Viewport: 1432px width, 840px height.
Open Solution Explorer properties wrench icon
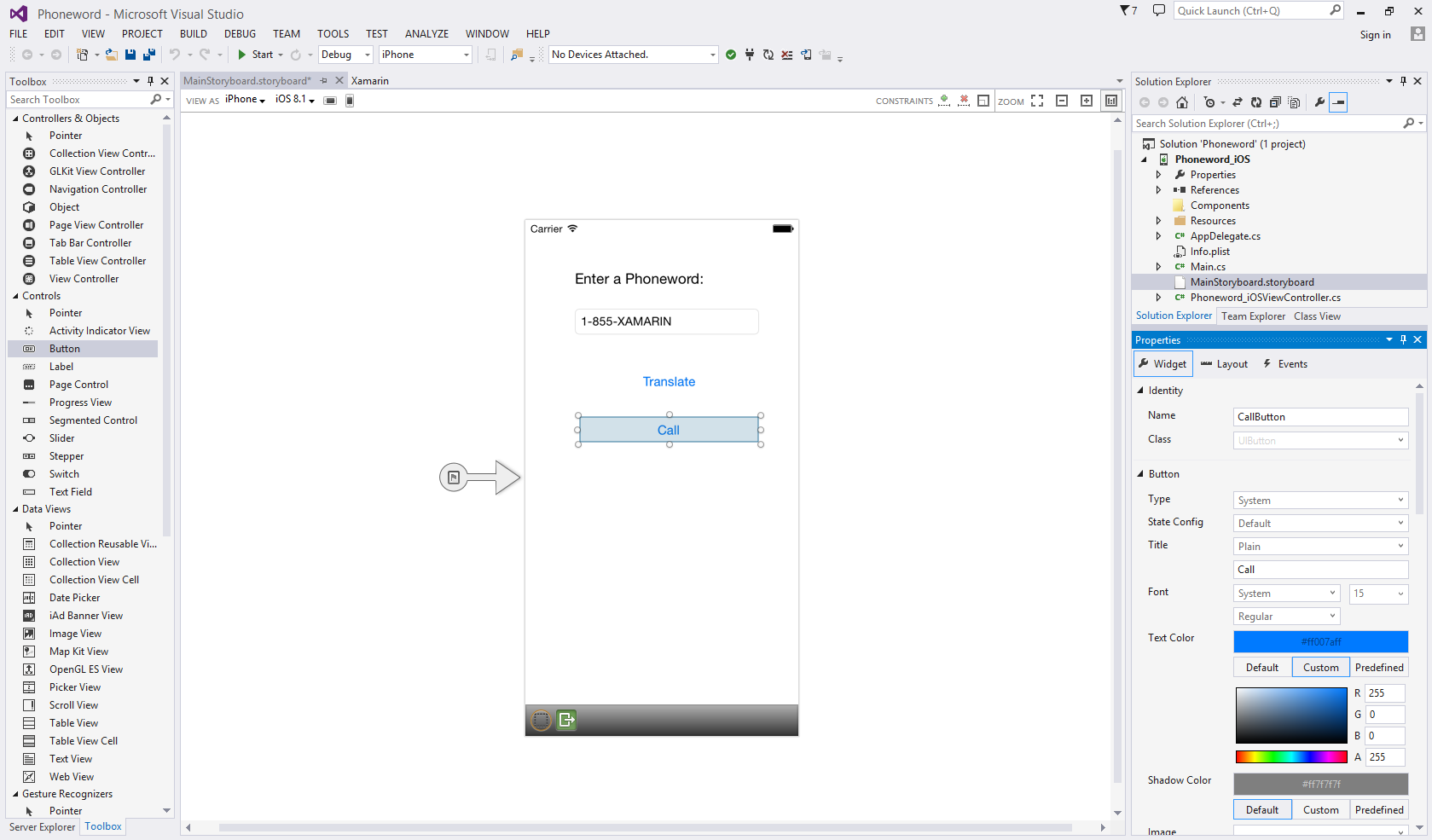pyautogui.click(x=1319, y=102)
